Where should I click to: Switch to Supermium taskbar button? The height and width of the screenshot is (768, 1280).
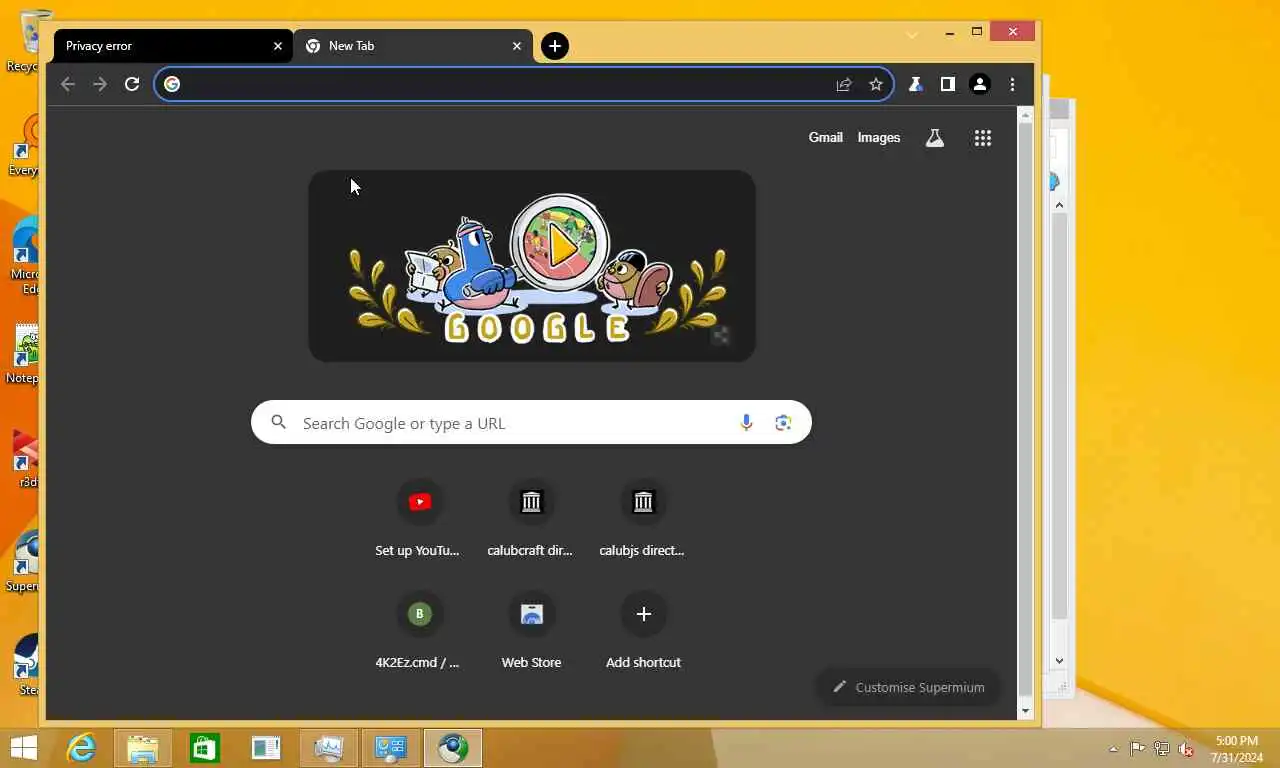point(453,748)
